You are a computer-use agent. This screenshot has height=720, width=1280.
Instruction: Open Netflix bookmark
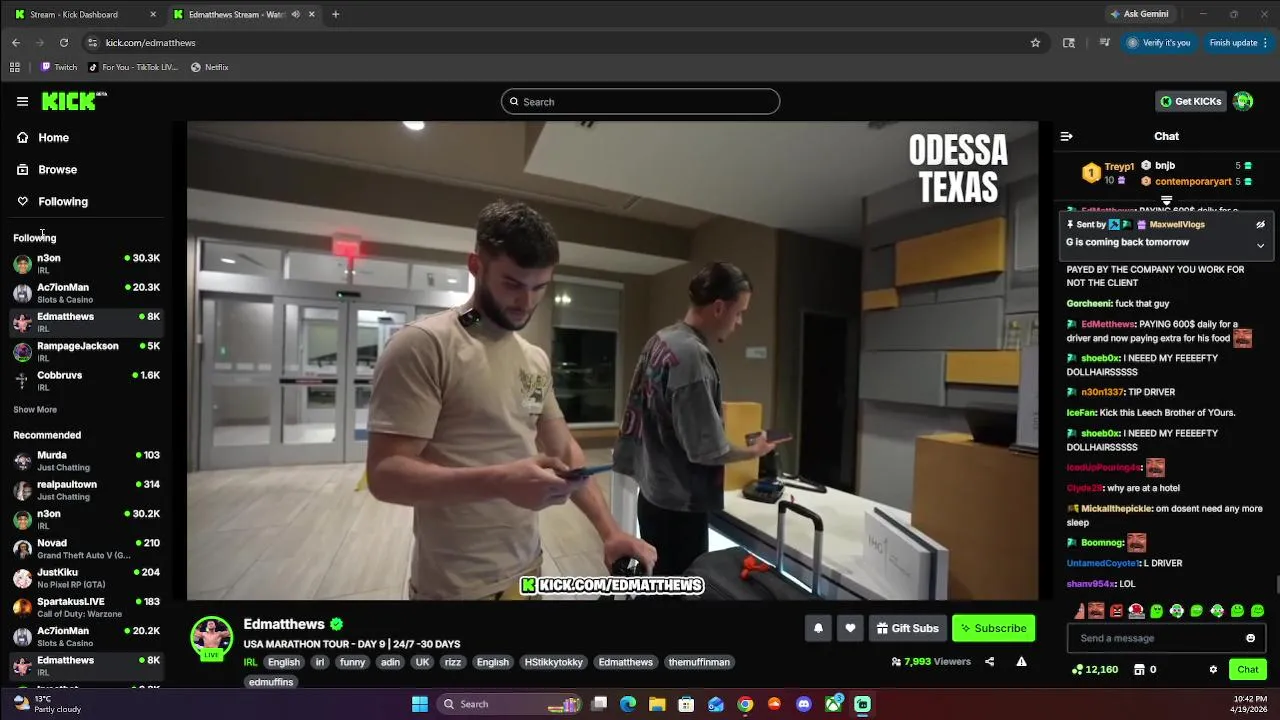tap(210, 67)
